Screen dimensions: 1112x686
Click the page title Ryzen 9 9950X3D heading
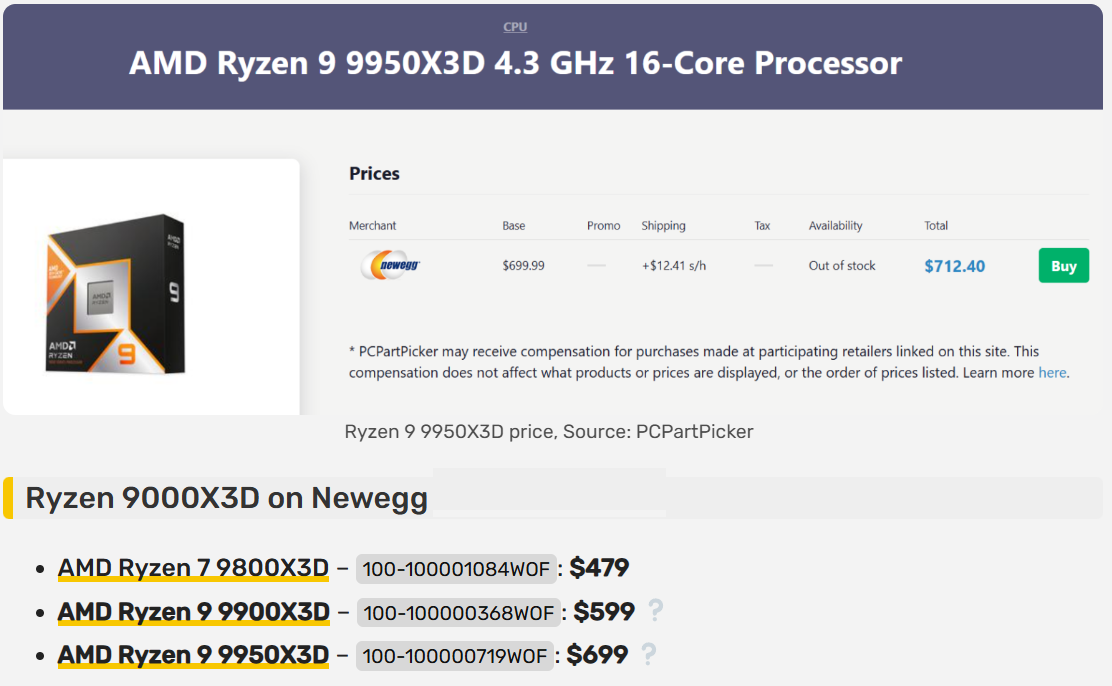515,64
